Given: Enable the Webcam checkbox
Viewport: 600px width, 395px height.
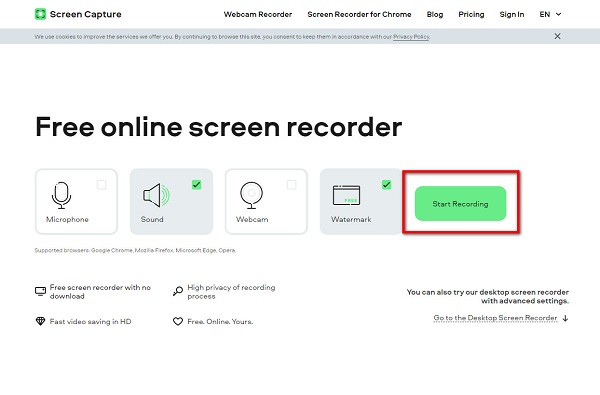Looking at the screenshot, I should click(x=292, y=185).
